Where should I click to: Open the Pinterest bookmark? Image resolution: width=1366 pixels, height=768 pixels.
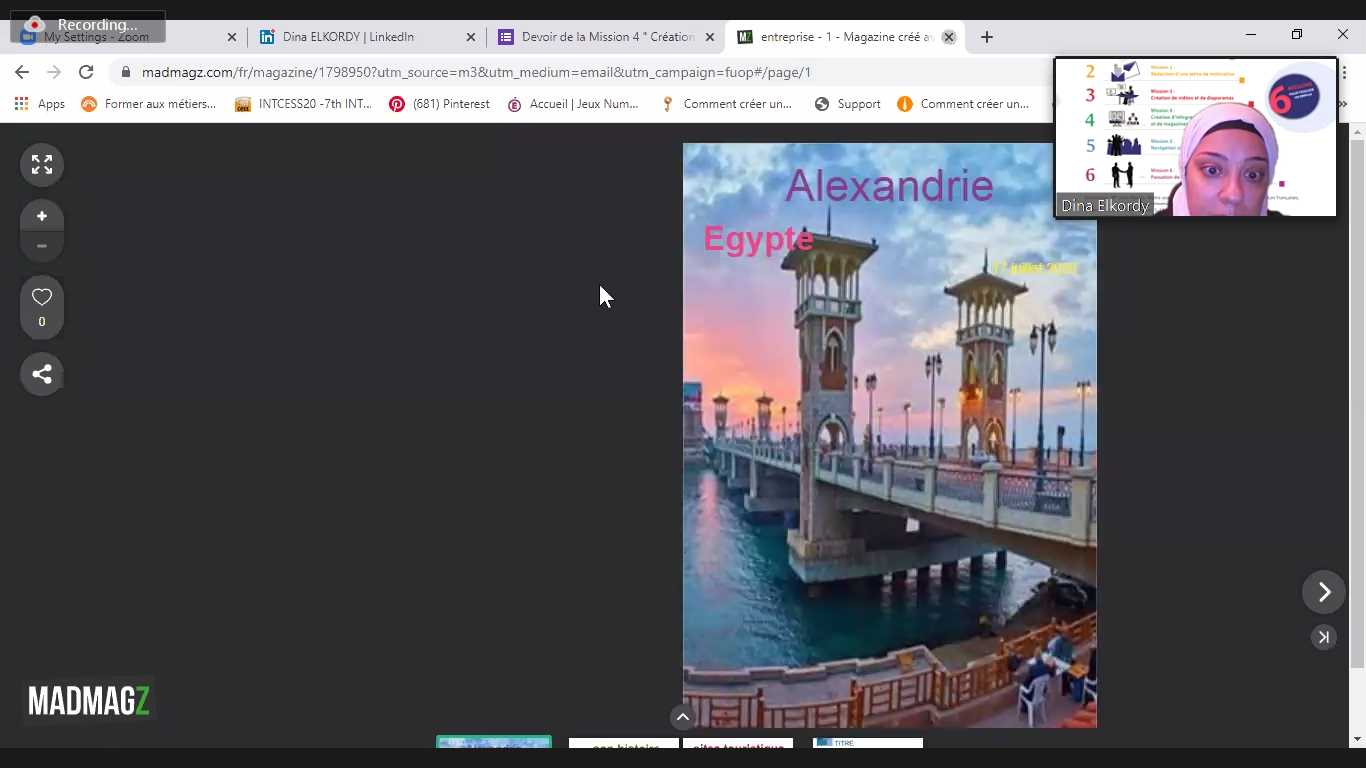[440, 104]
